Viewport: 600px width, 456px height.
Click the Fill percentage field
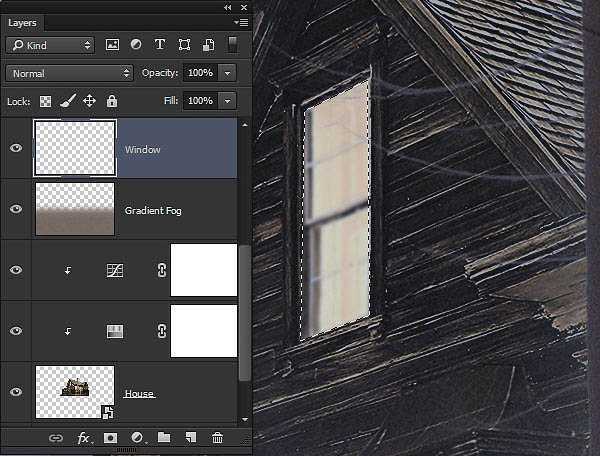200,101
